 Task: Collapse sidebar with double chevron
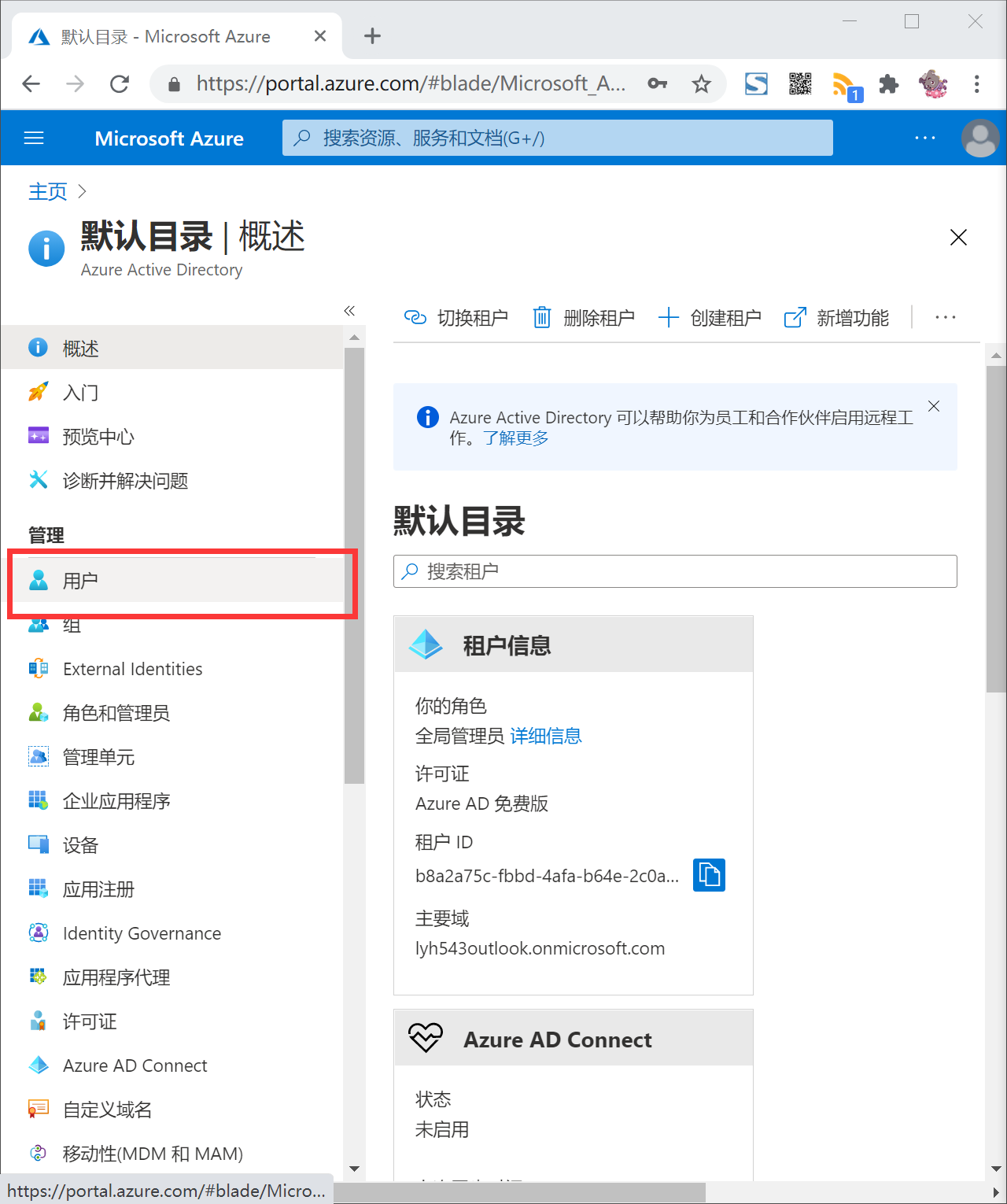coord(349,311)
